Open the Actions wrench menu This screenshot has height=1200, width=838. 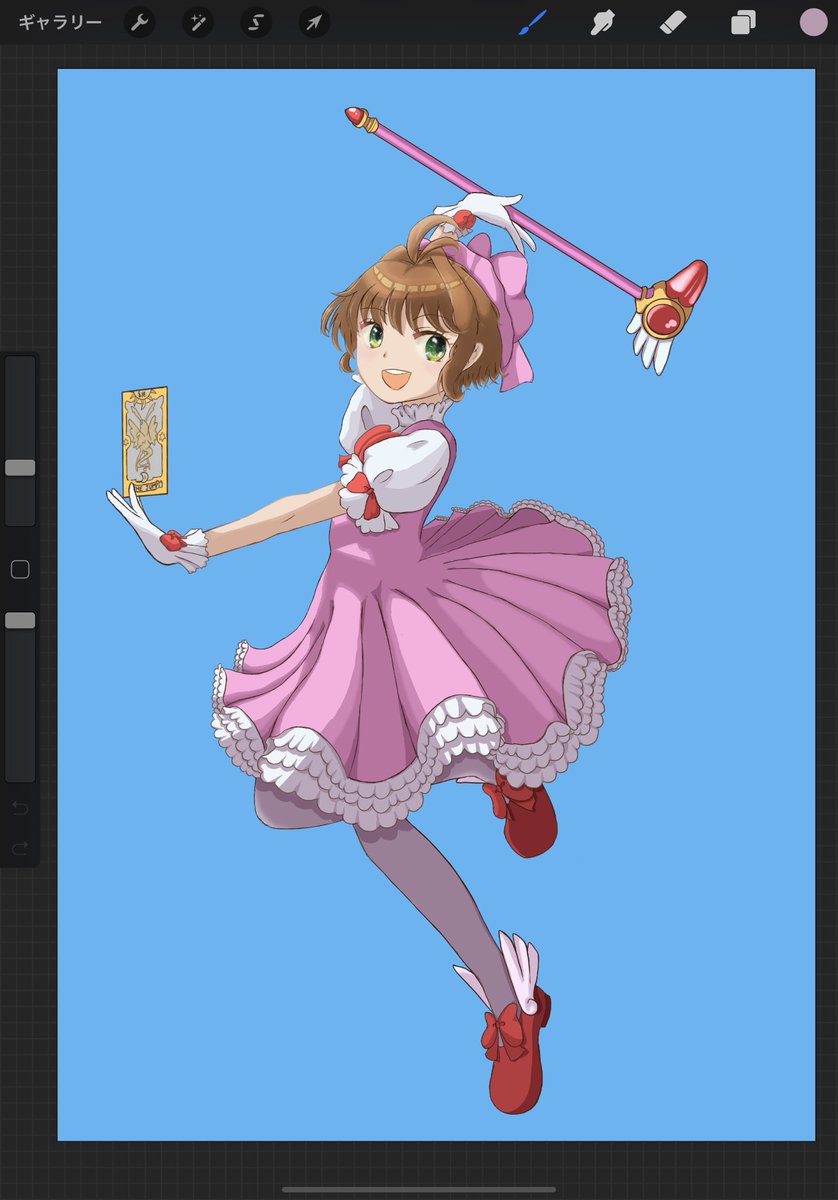coord(139,22)
